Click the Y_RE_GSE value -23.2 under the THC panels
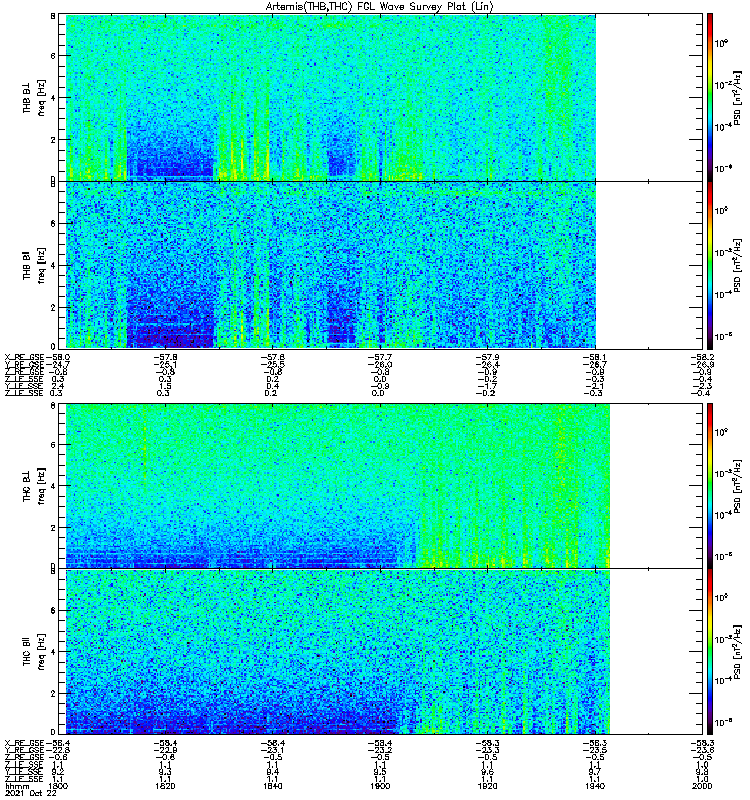The width and height of the screenshot is (750, 800). (x=380, y=750)
